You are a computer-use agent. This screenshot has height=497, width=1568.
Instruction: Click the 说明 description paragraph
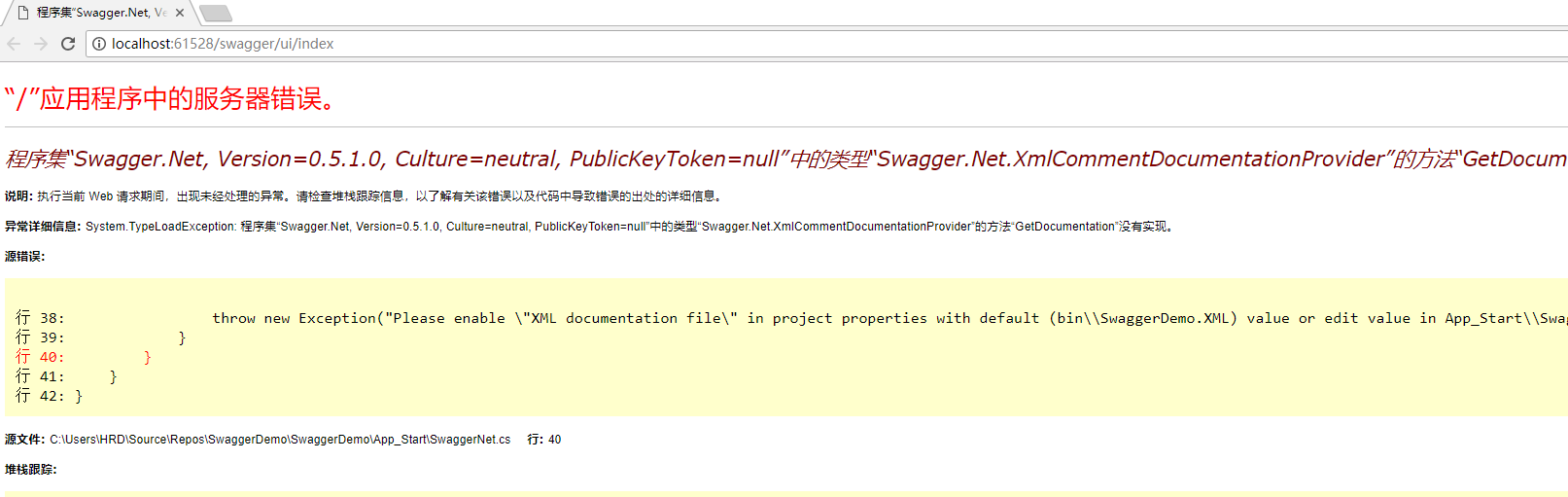pos(365,196)
